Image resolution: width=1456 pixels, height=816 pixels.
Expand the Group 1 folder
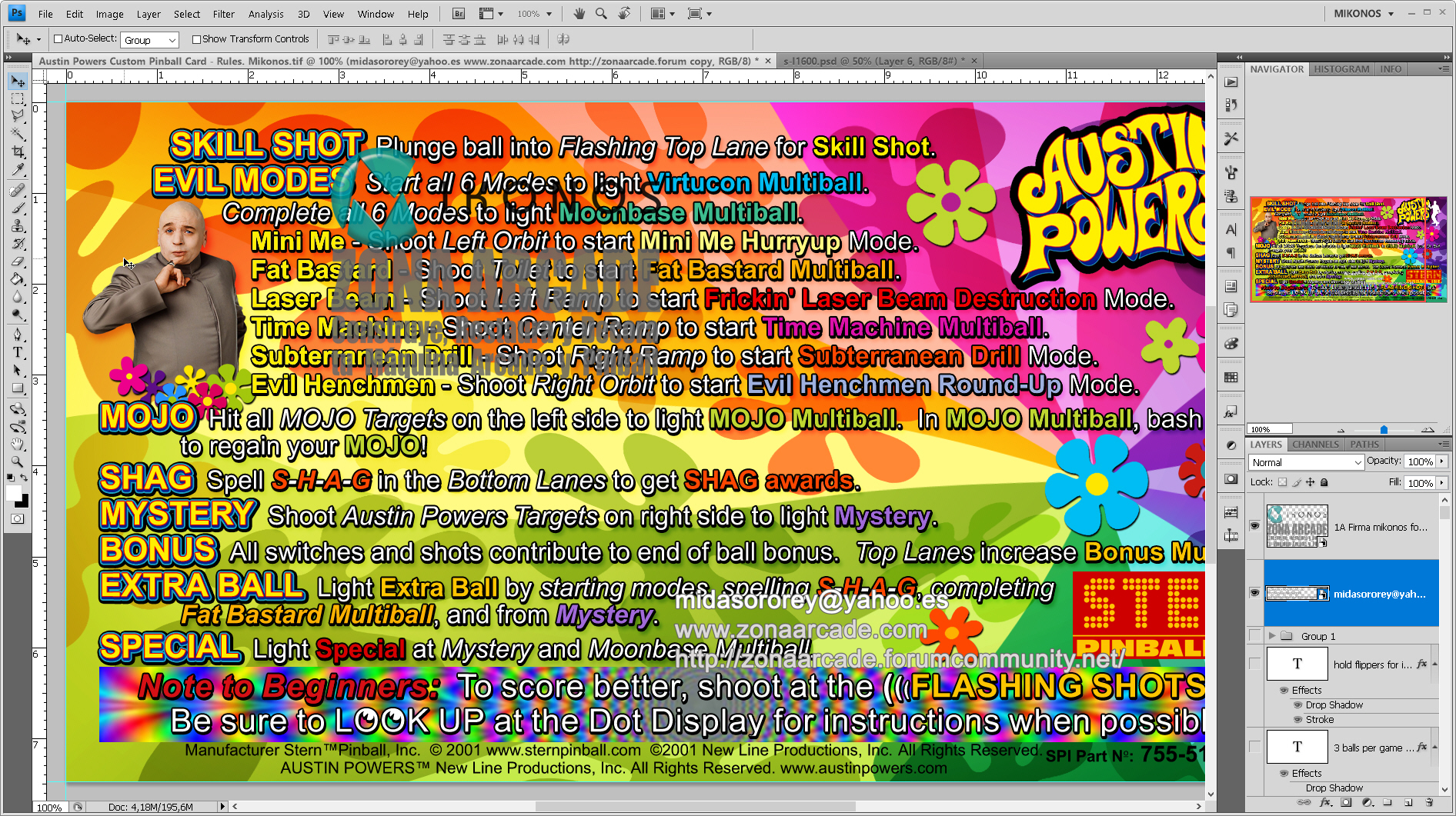point(1272,636)
